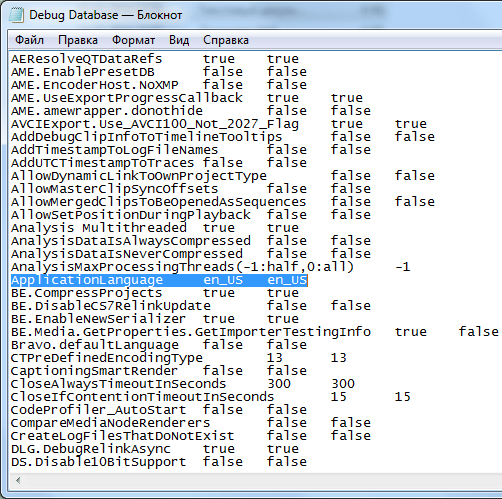Viewport: 502px width, 499px height.
Task: Click AllowMergedClipsToBeOpenedAsSequences text
Action: pyautogui.click(x=158, y=202)
